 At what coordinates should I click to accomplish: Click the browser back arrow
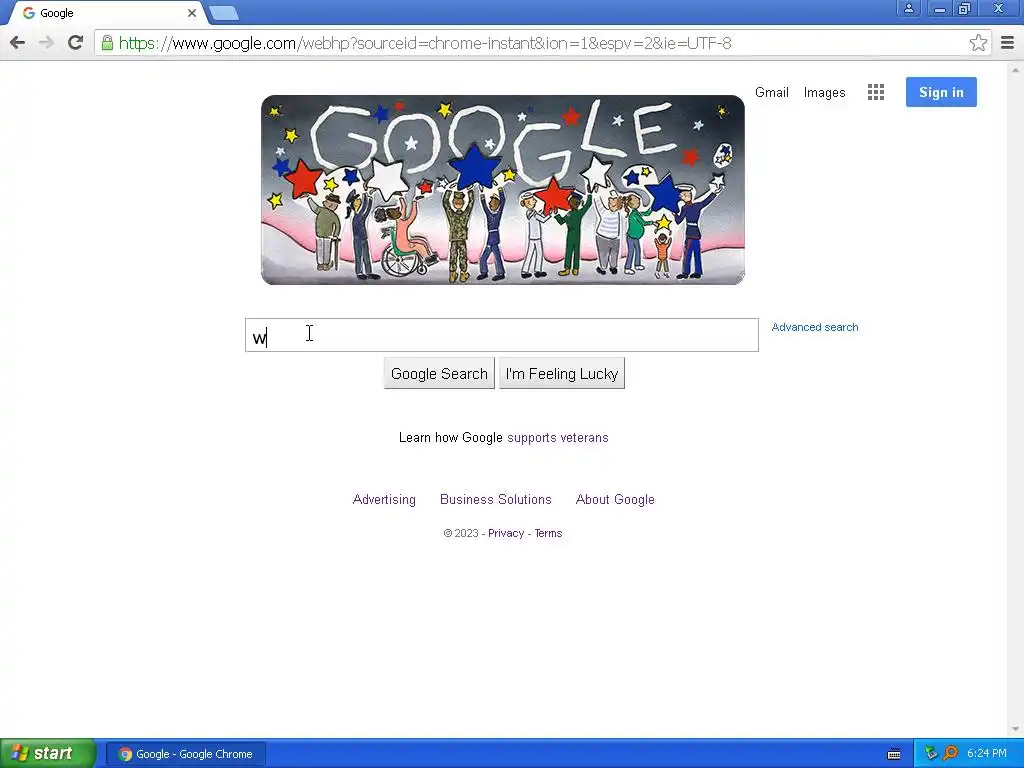tap(18, 43)
